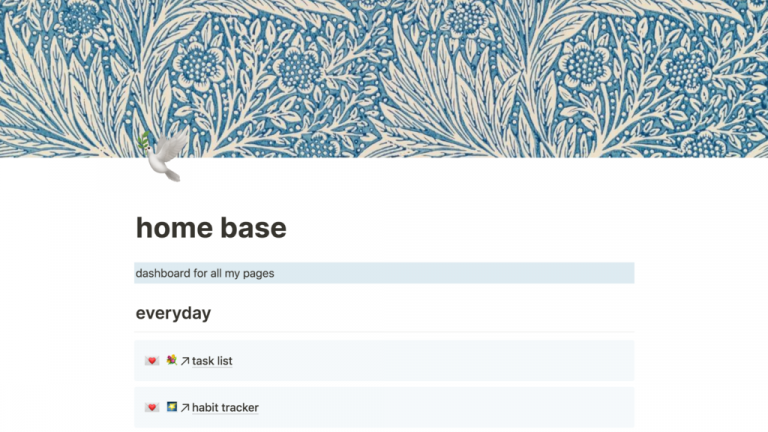Open the habit tracker page link
Viewport: 768px width, 432px height.
tap(225, 408)
